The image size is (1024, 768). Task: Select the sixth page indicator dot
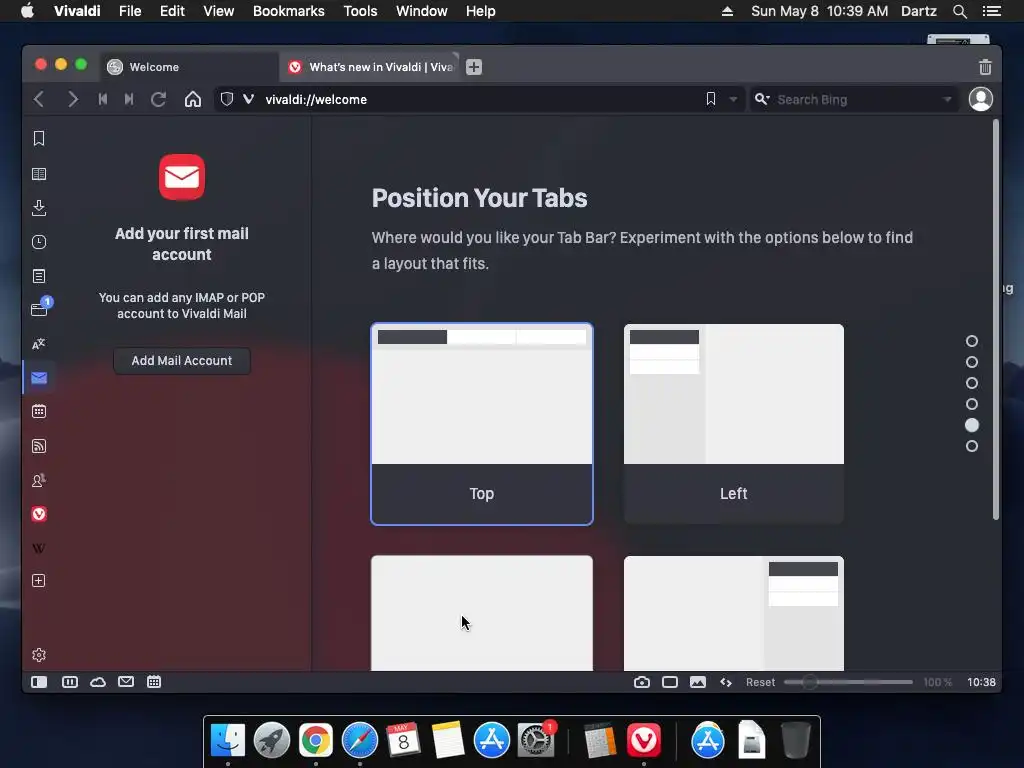pos(972,446)
